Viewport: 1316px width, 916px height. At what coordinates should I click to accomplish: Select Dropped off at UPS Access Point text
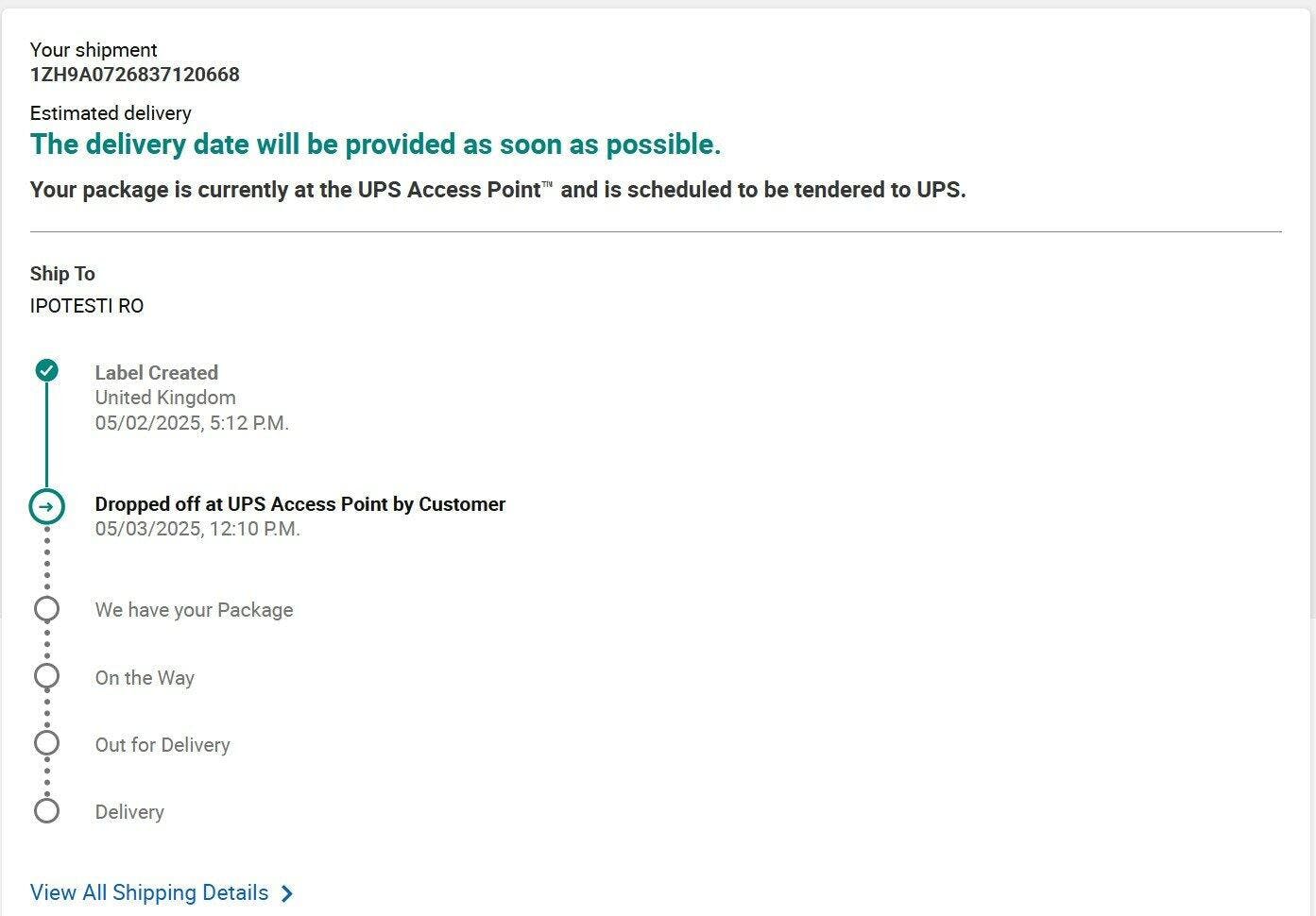(299, 504)
